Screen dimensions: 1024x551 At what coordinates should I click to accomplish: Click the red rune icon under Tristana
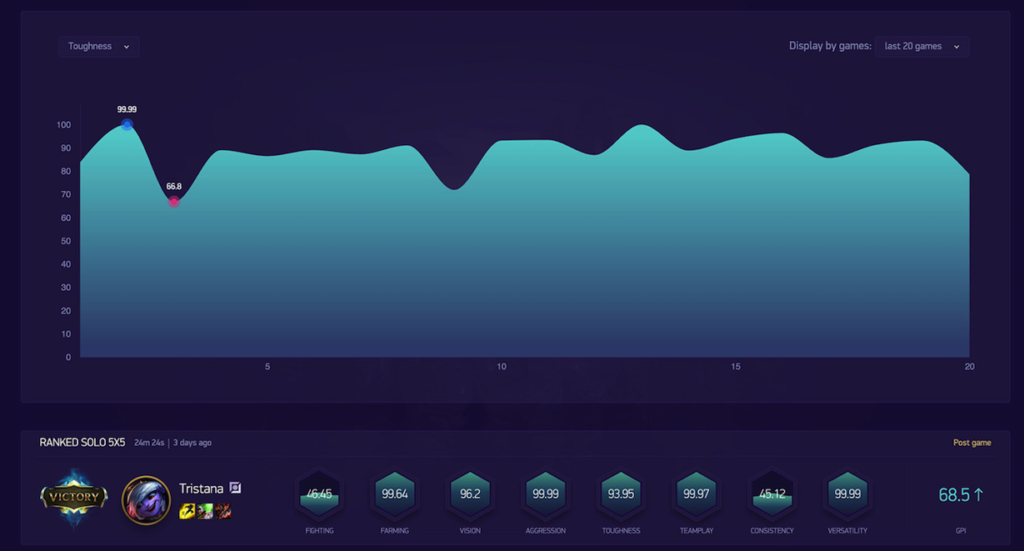[224, 512]
